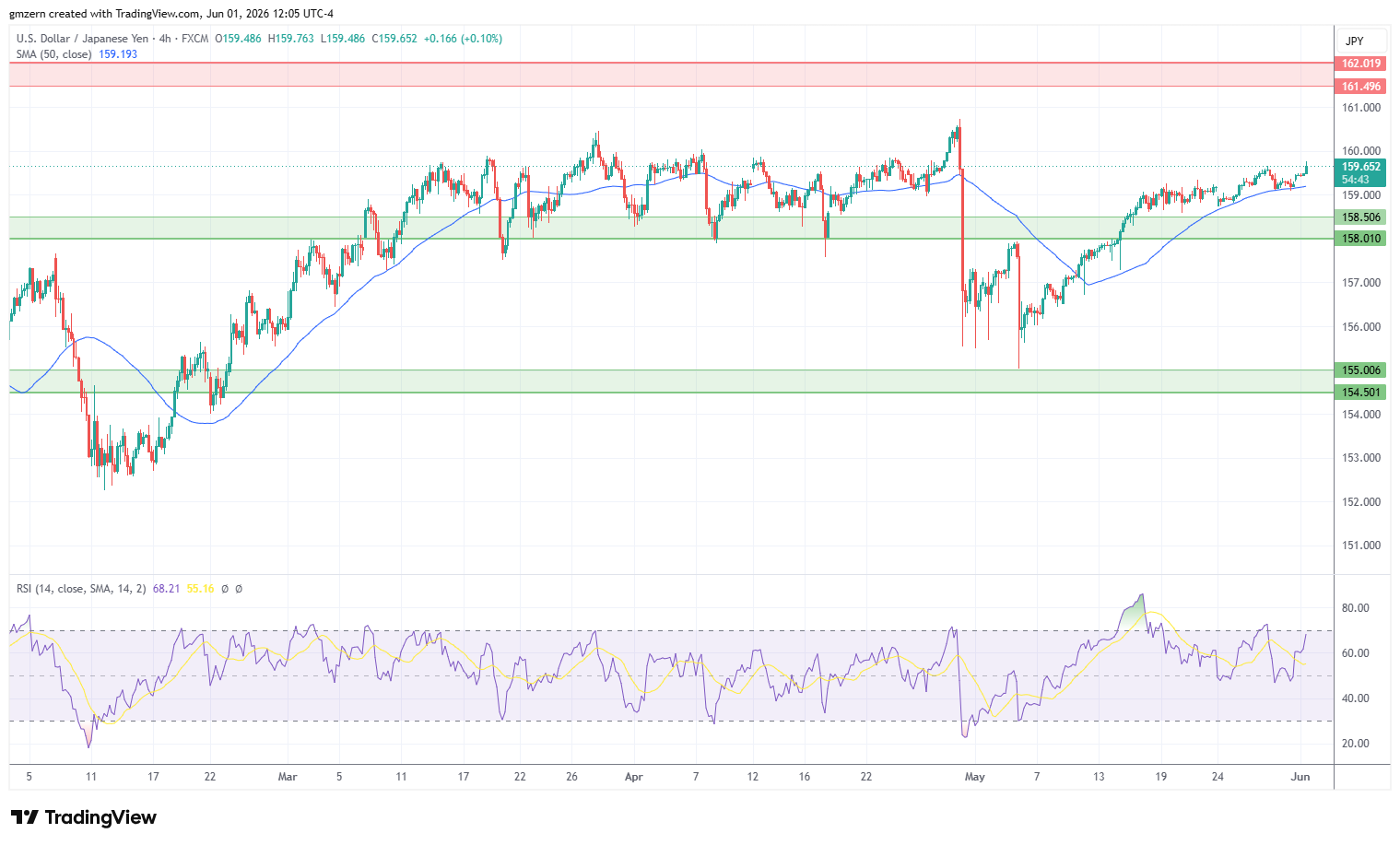
Task: Click the SMA (50, close) indicator label
Action: pos(53,54)
